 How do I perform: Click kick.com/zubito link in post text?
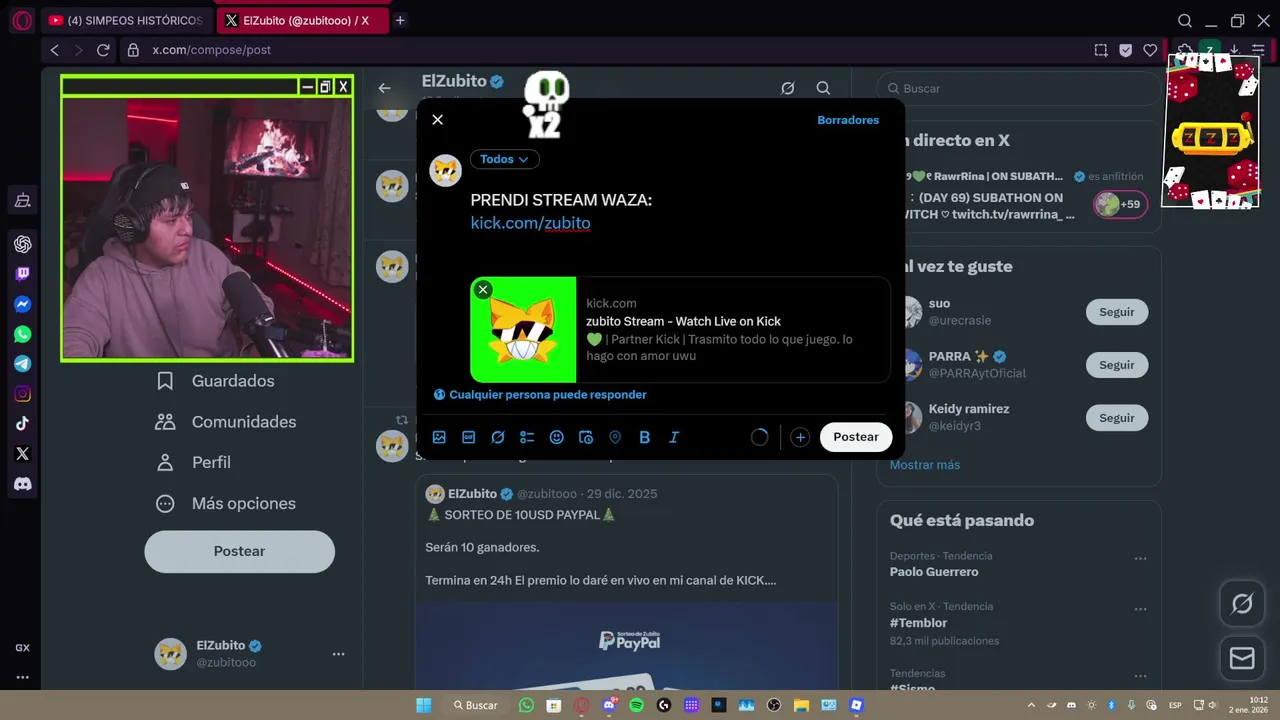[x=531, y=223]
